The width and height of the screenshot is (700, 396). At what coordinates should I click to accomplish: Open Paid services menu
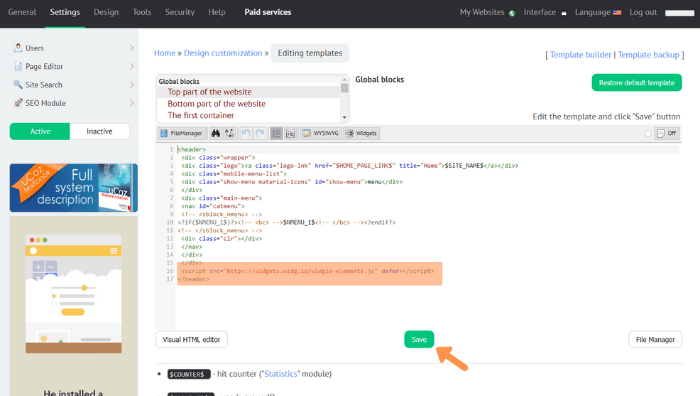coord(268,12)
